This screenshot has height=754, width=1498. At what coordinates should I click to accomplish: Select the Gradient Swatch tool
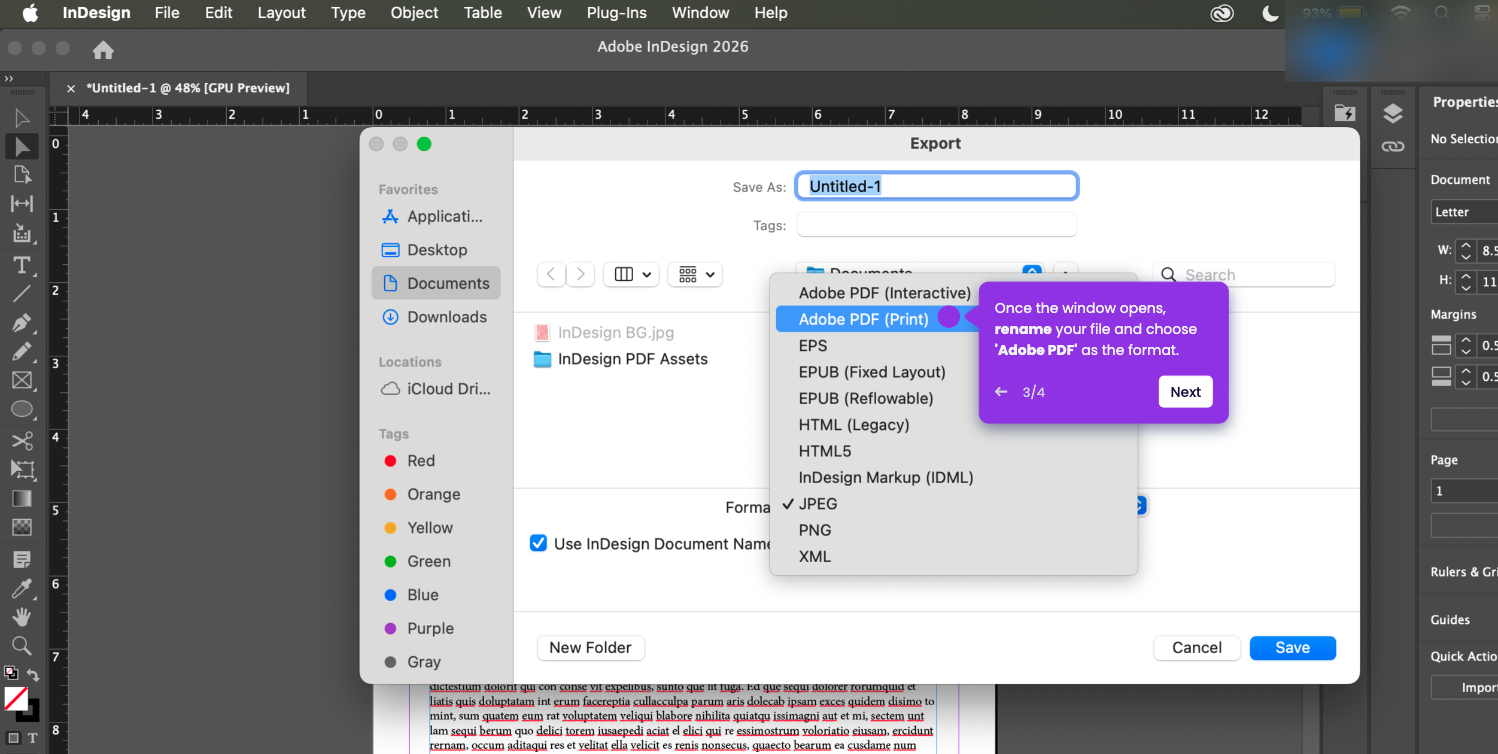point(22,498)
